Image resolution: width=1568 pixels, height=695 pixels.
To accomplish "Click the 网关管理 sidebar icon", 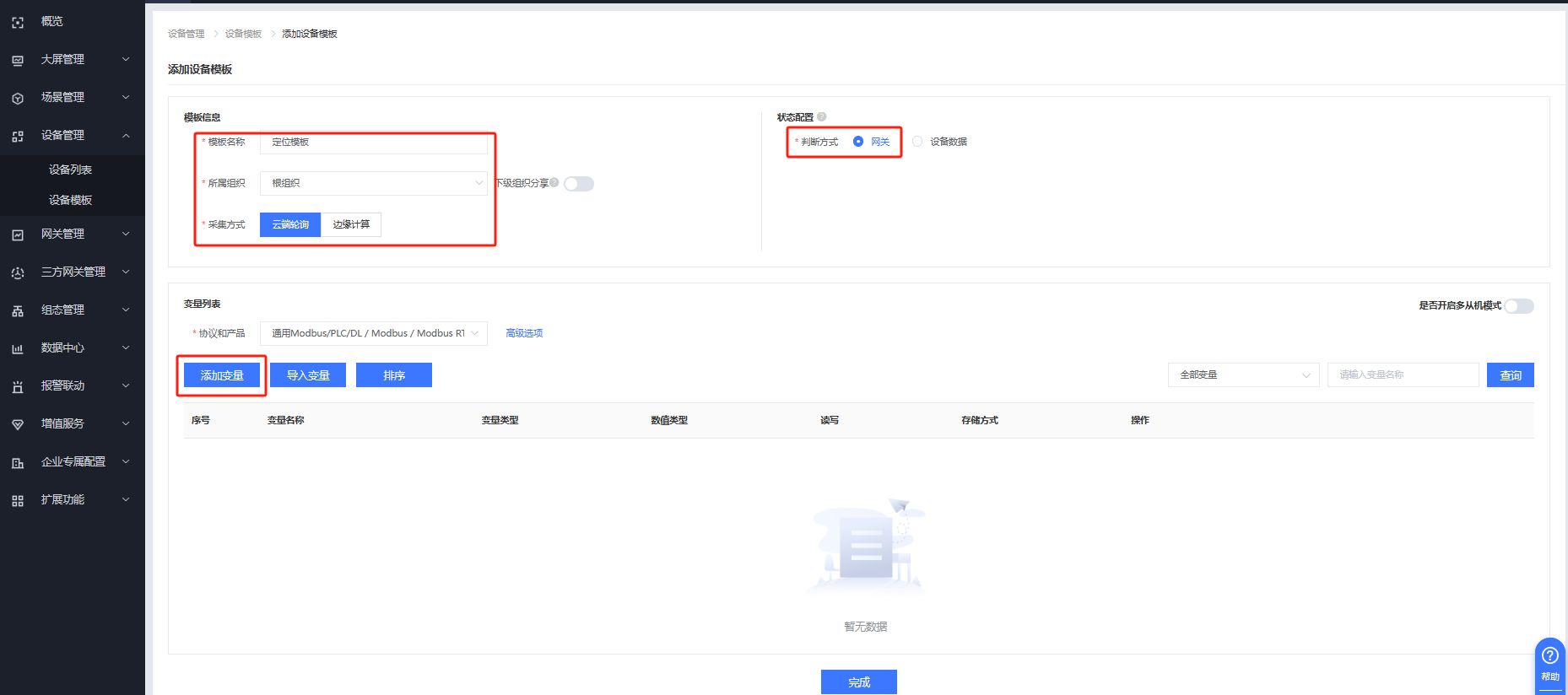I will pyautogui.click(x=18, y=235).
